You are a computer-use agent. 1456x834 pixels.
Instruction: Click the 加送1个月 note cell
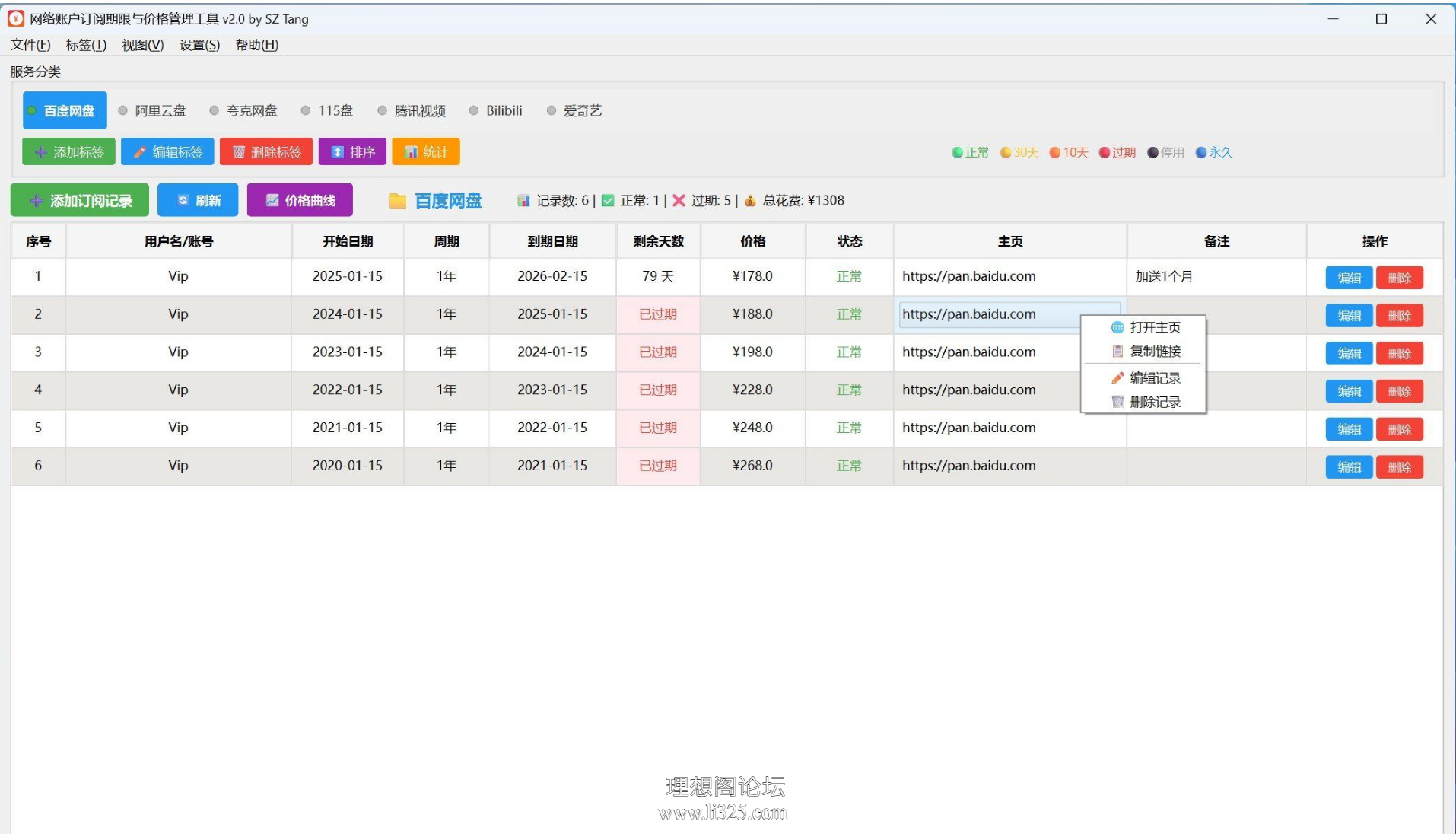(1216, 277)
